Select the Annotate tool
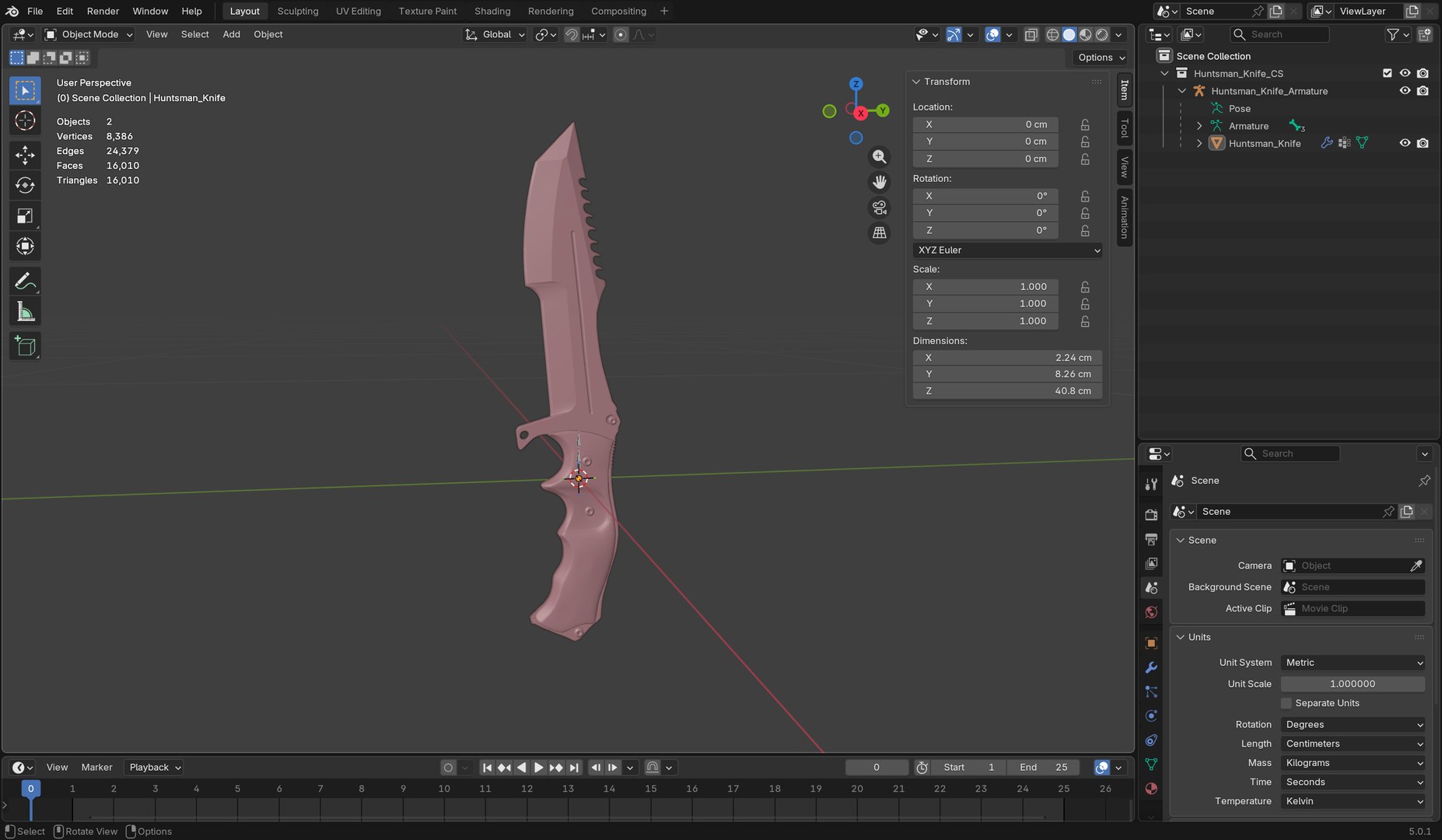The width and height of the screenshot is (1442, 840). coord(25,281)
